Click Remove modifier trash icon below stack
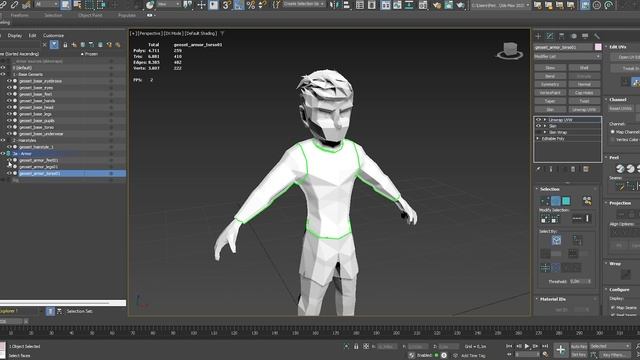 point(573,169)
